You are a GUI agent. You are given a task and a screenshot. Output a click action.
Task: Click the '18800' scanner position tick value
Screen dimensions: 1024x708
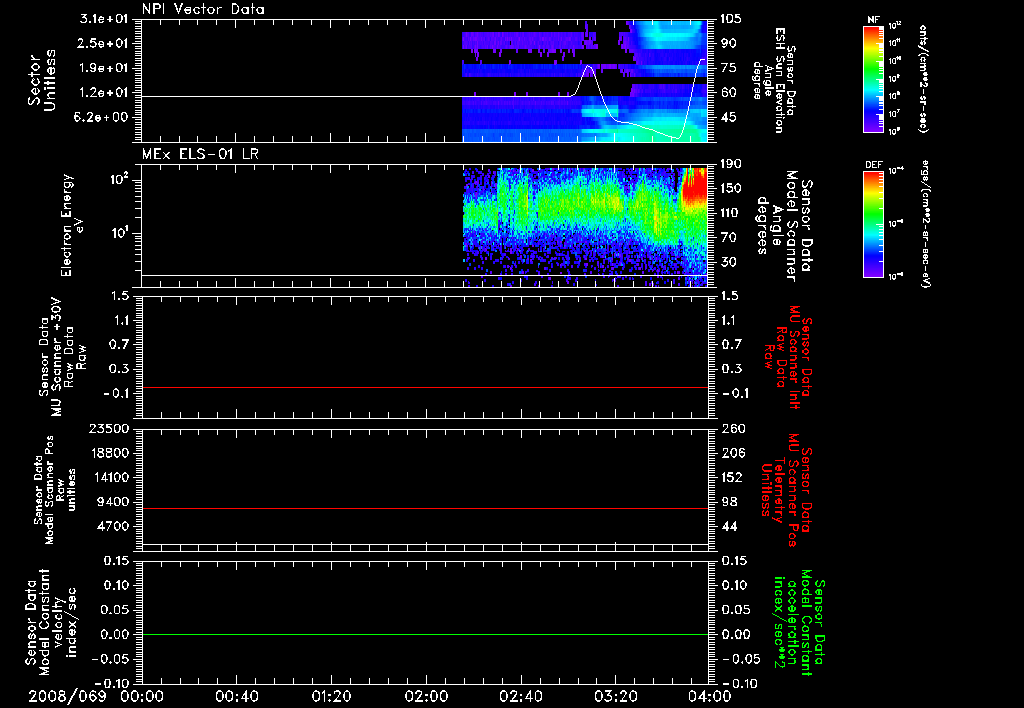click(x=109, y=453)
